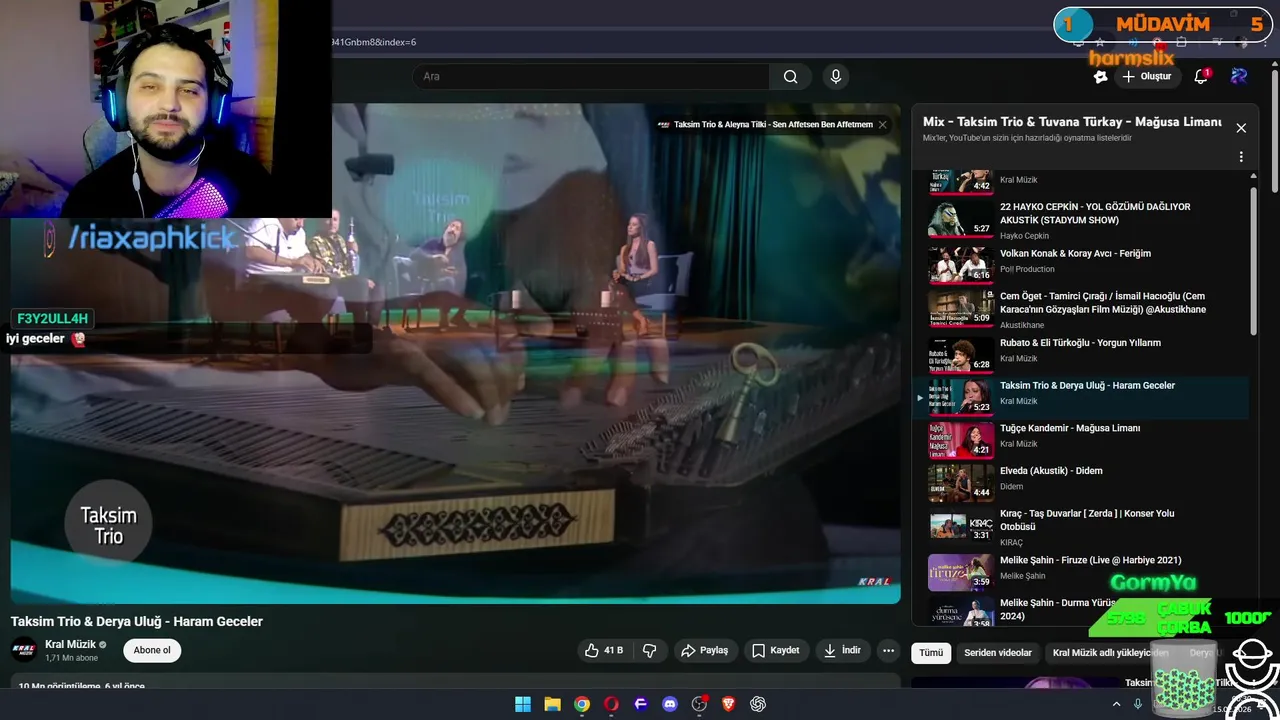Screen dimensions: 1280x720
Task: Select the Tümü filter chip
Action: pyautogui.click(x=931, y=652)
